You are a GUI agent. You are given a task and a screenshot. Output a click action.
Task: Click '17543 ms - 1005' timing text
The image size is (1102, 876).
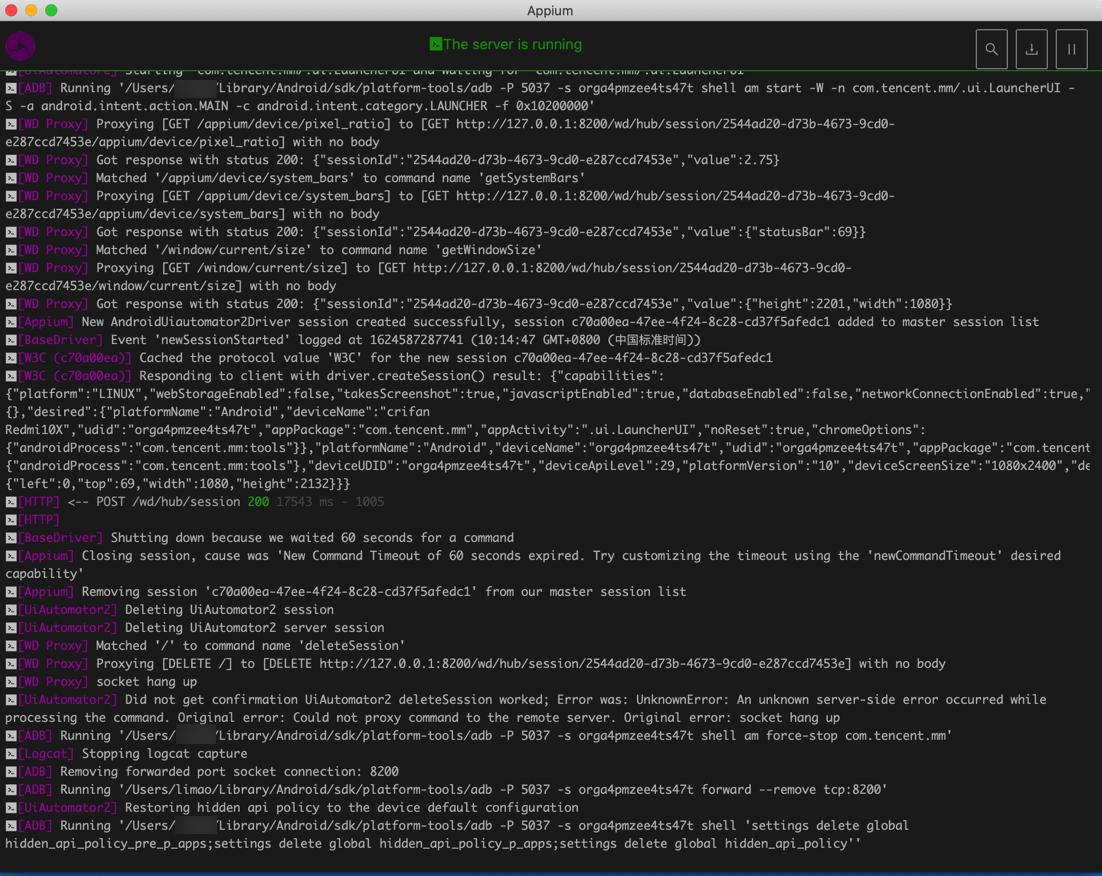pos(330,502)
